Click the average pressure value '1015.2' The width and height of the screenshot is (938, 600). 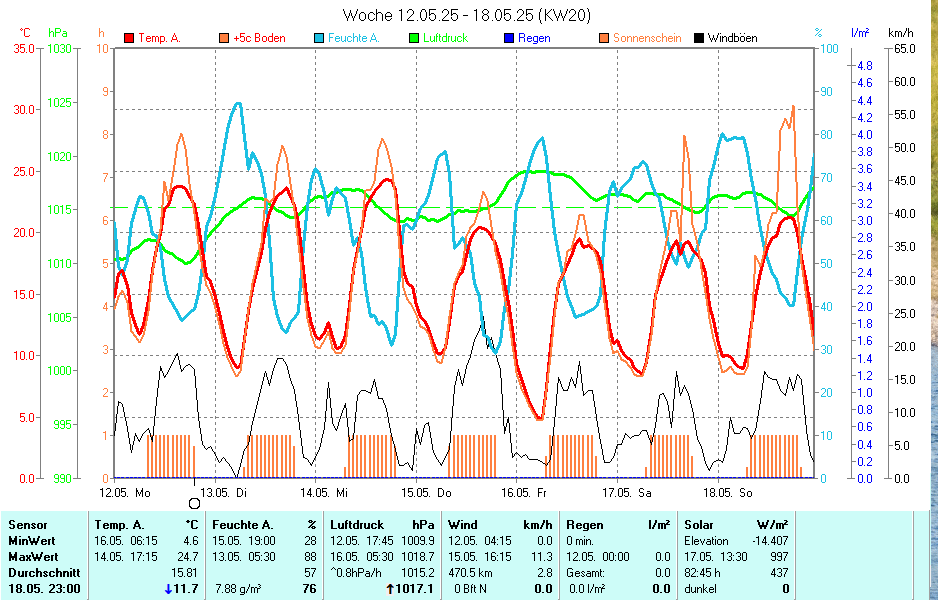point(418,572)
